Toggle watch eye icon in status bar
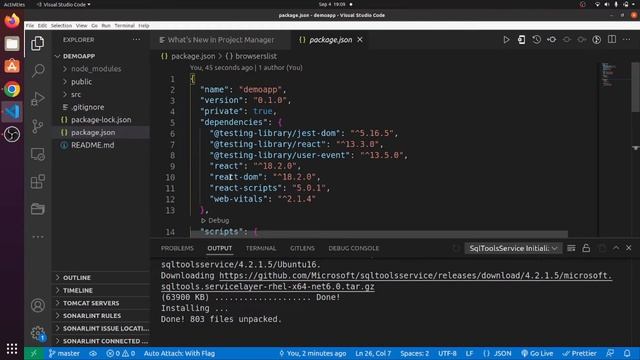The height and width of the screenshot is (360, 640). click(x=93, y=353)
